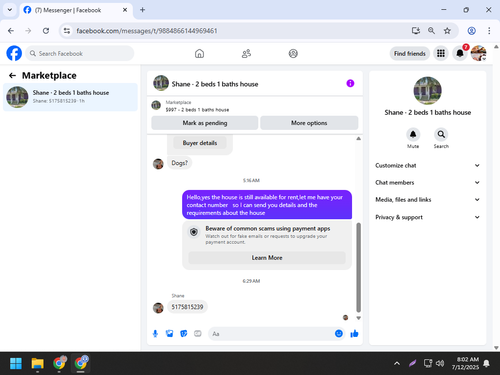The height and width of the screenshot is (375, 500).
Task: Select the Messenger | Facebook browser tab
Action: tap(76, 10)
